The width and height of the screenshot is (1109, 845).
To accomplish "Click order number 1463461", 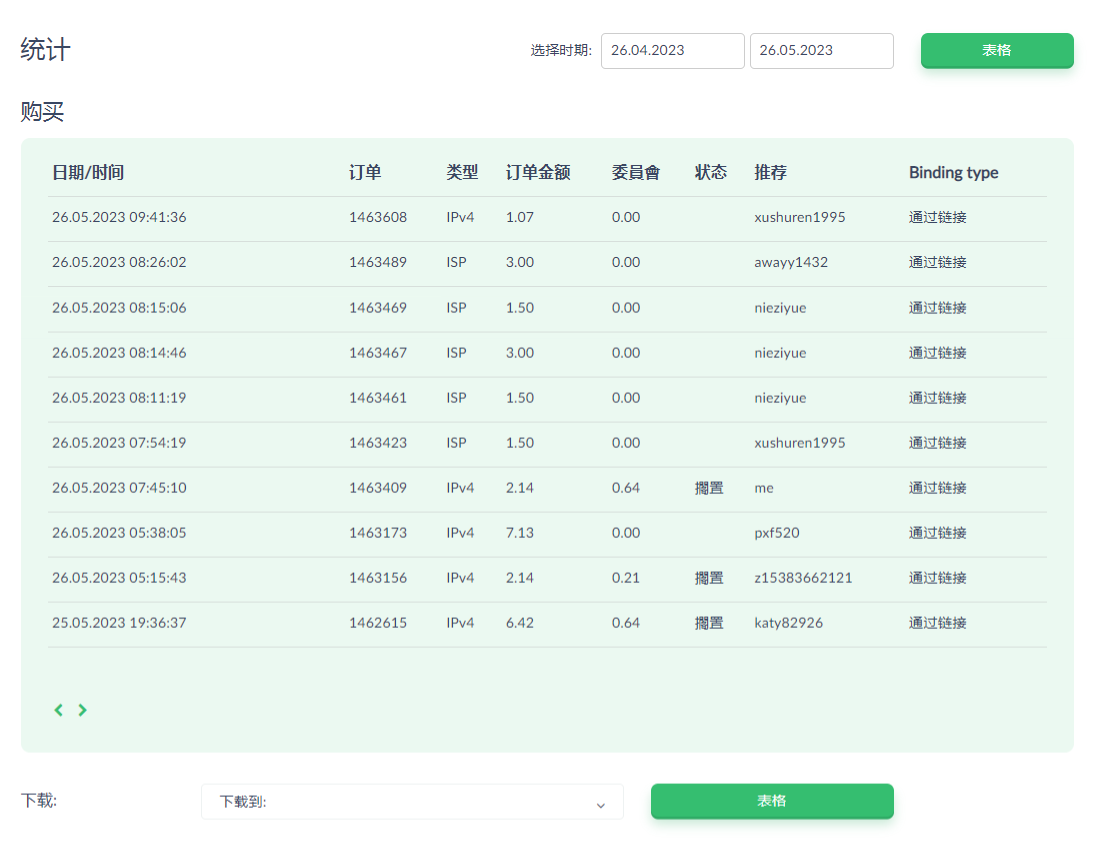I will tap(378, 398).
